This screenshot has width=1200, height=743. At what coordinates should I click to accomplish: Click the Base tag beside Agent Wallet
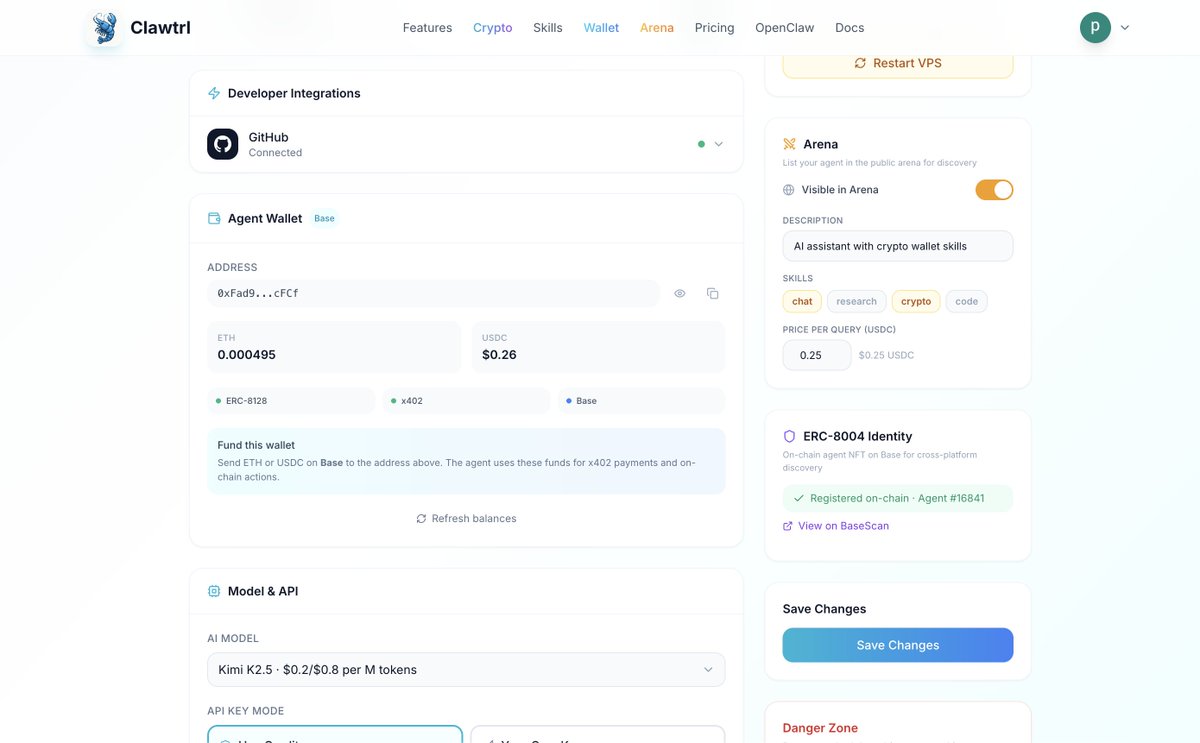(325, 218)
